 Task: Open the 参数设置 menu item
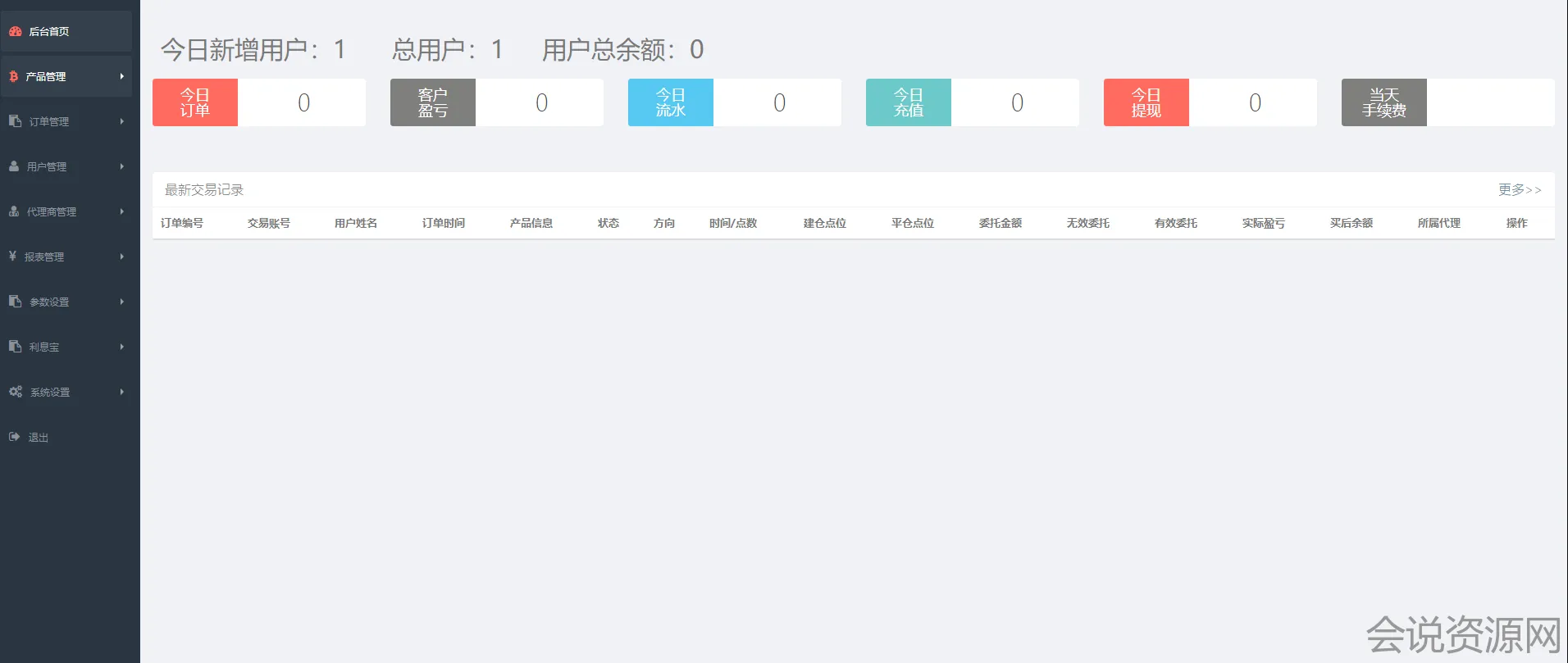click(49, 302)
